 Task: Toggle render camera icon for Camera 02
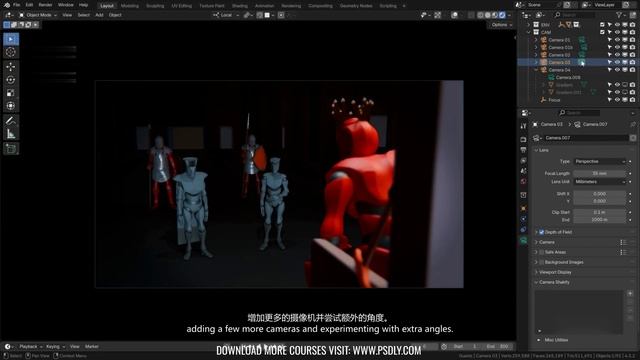(x=632, y=55)
